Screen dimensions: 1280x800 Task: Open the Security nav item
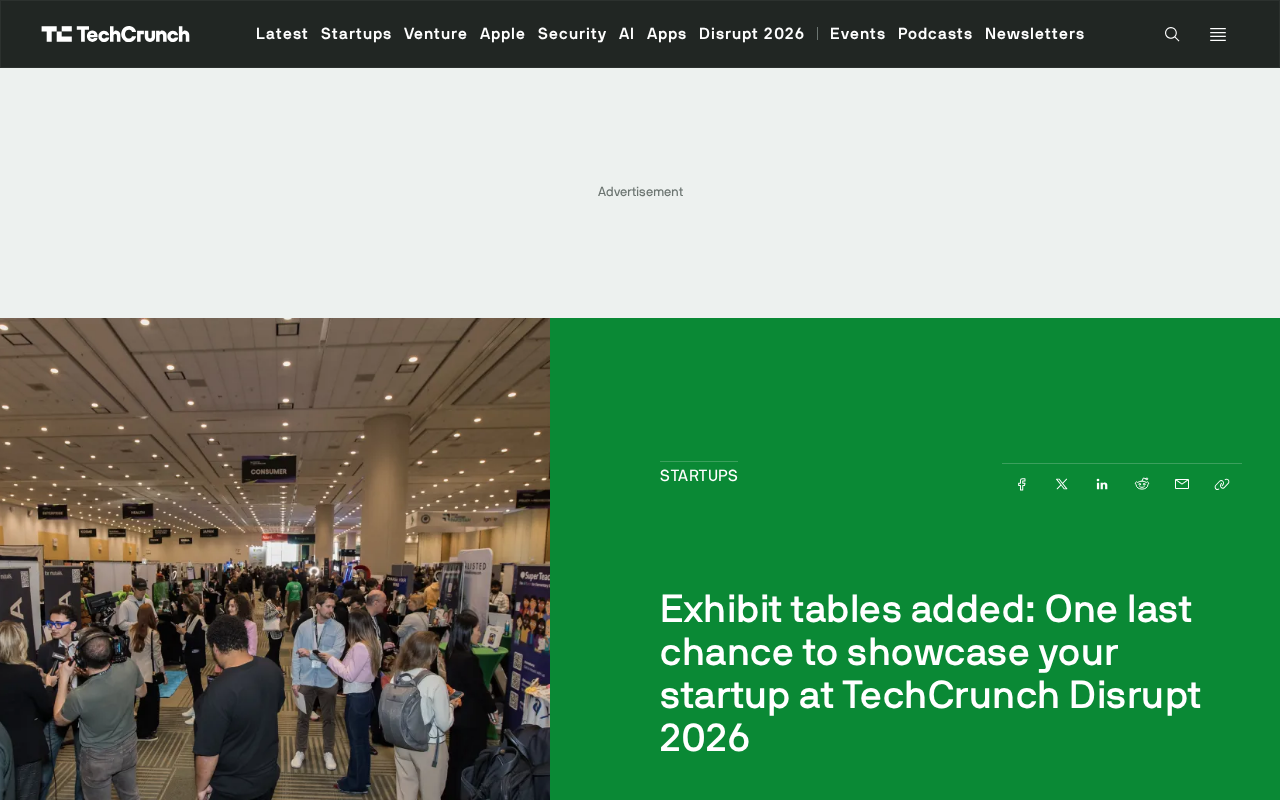572,34
